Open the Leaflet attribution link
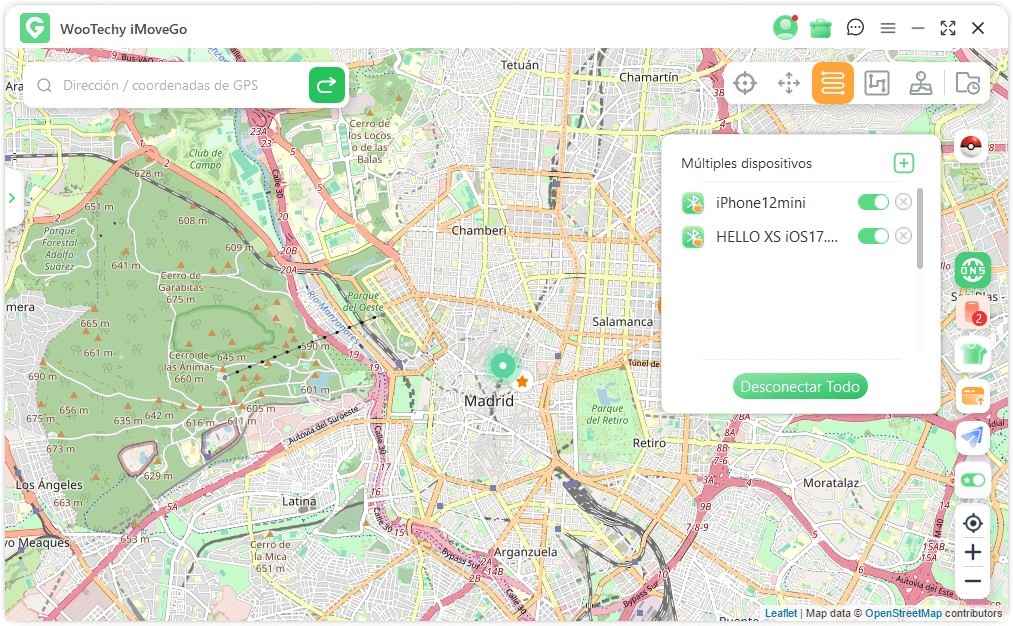1013x626 pixels. [780, 613]
